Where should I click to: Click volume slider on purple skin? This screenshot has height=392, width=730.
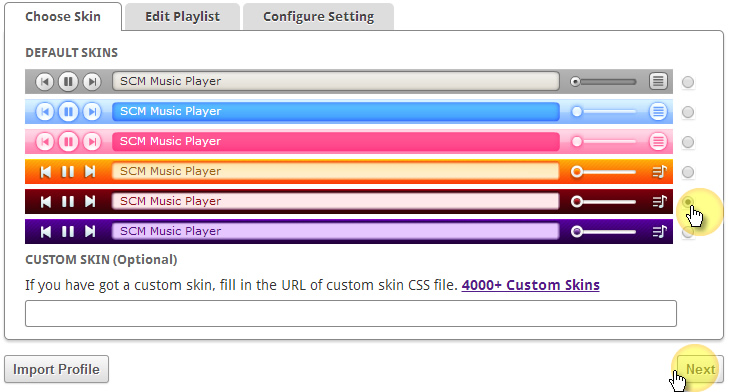click(x=603, y=231)
